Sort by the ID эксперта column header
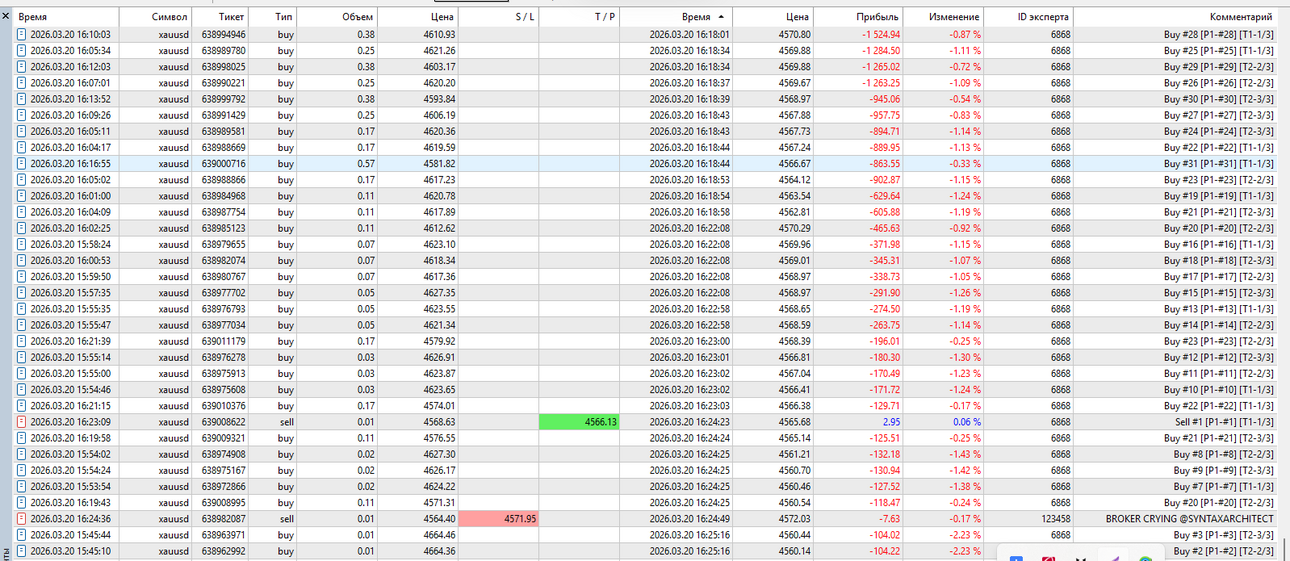 coord(1029,17)
